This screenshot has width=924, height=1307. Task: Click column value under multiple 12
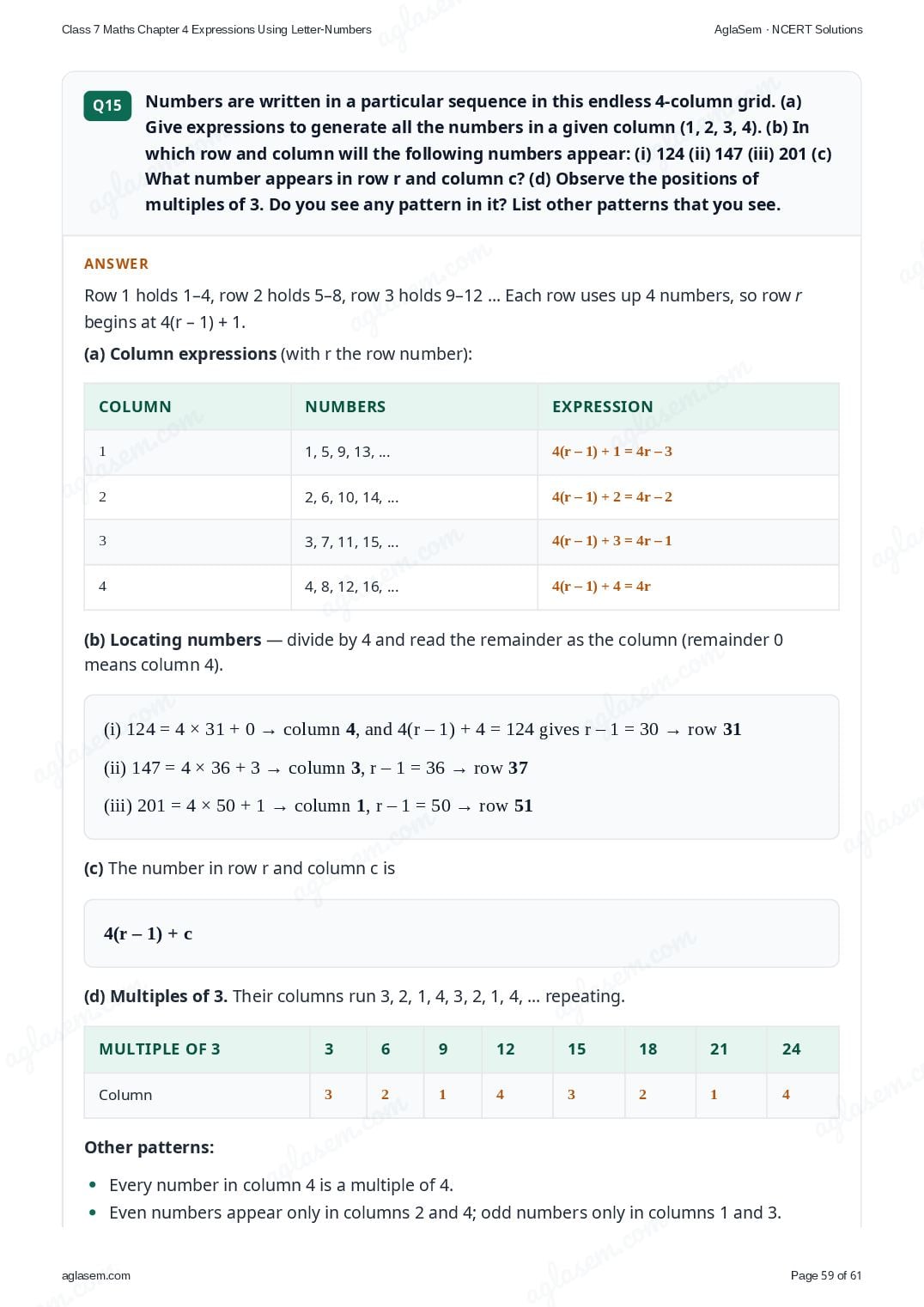point(500,1095)
